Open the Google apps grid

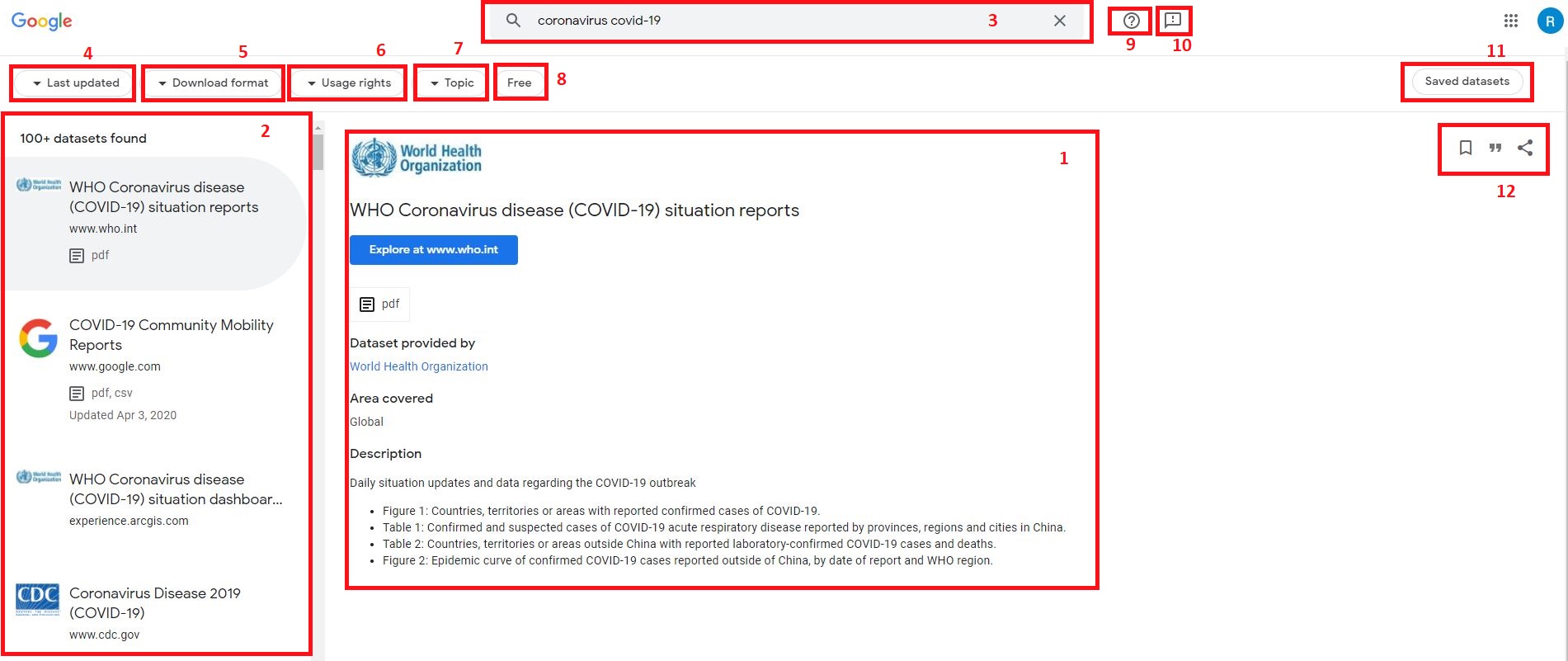point(1511,21)
